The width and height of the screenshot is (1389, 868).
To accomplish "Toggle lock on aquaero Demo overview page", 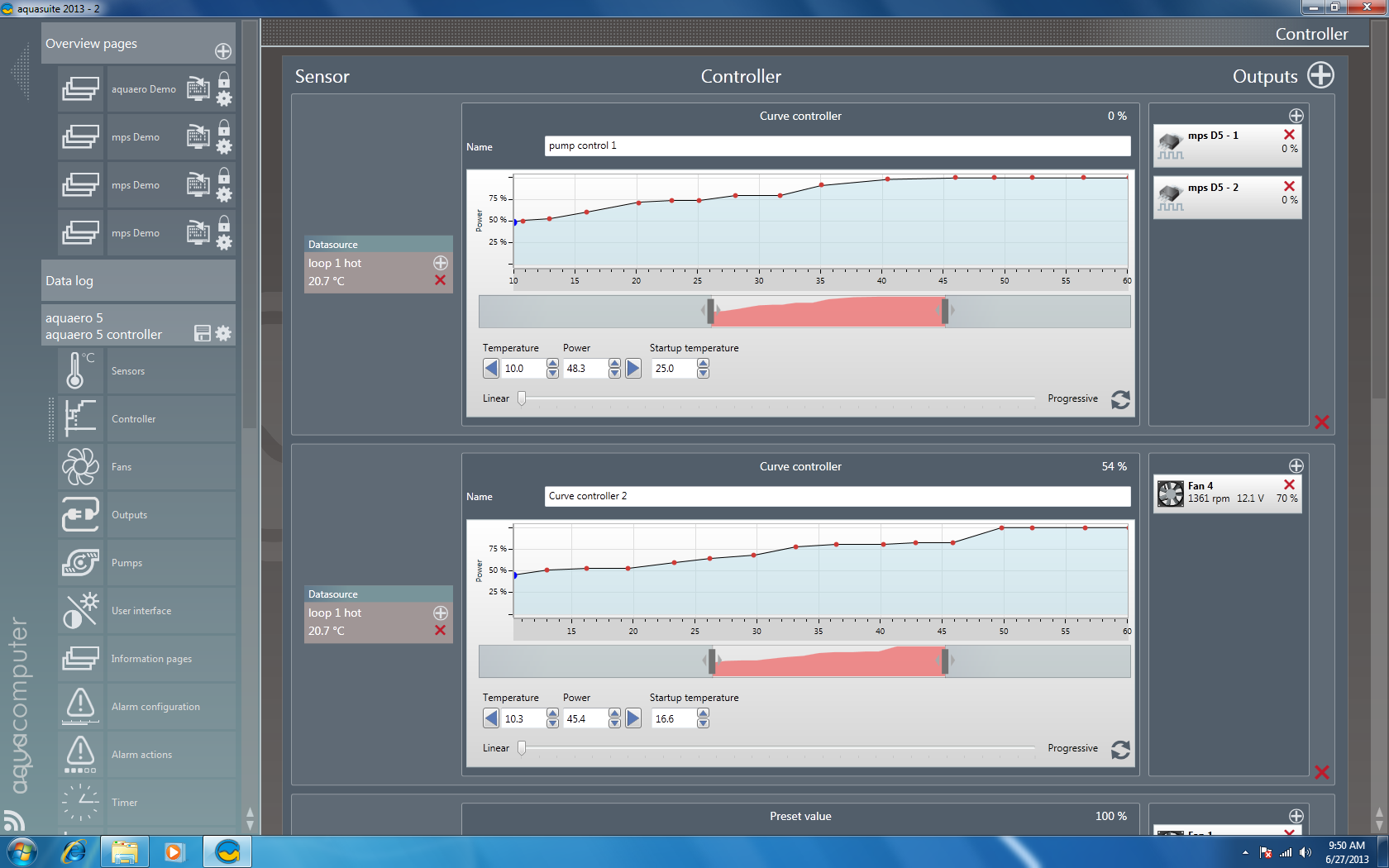I will click(224, 80).
